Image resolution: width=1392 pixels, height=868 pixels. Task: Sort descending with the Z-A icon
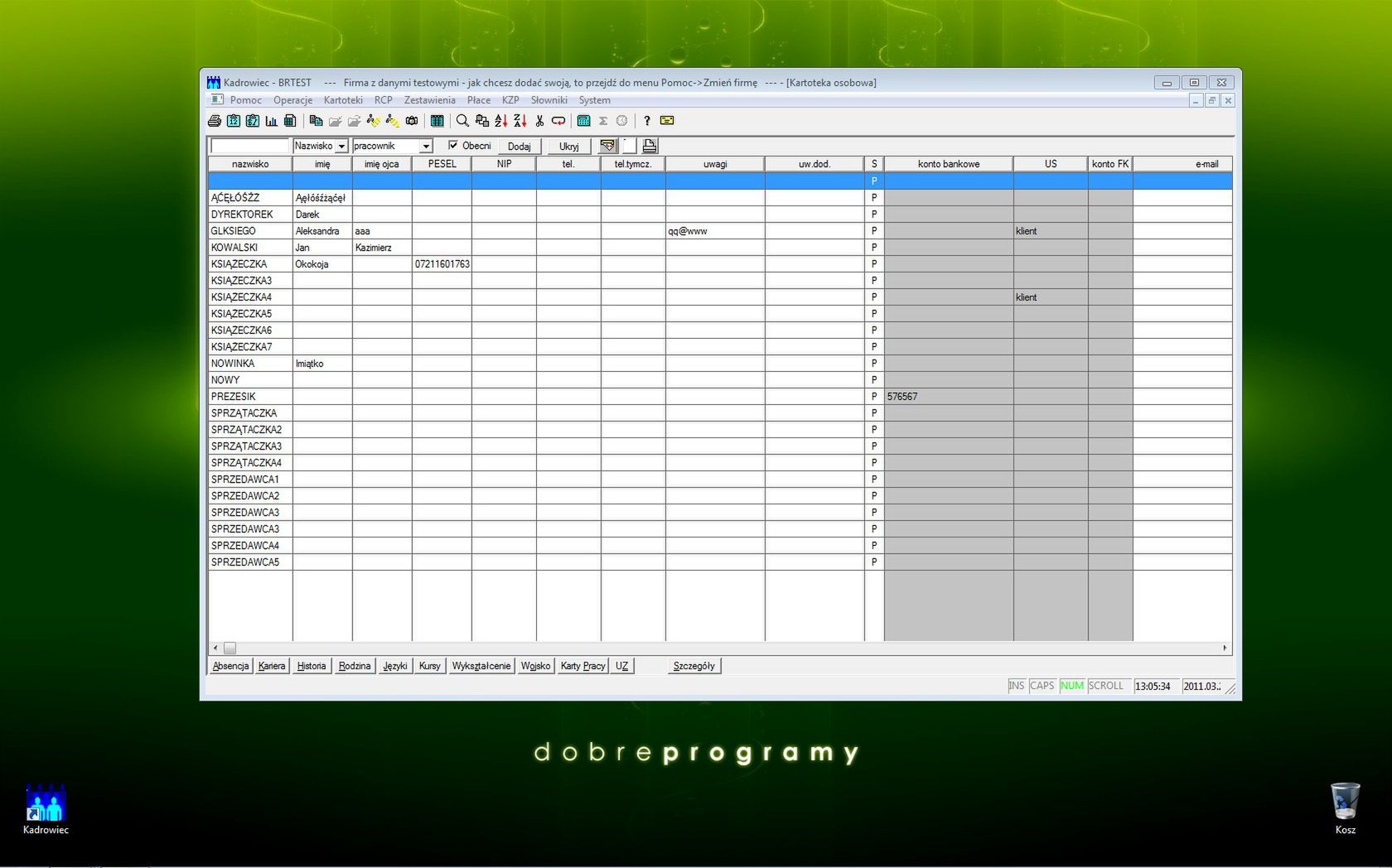[x=520, y=121]
